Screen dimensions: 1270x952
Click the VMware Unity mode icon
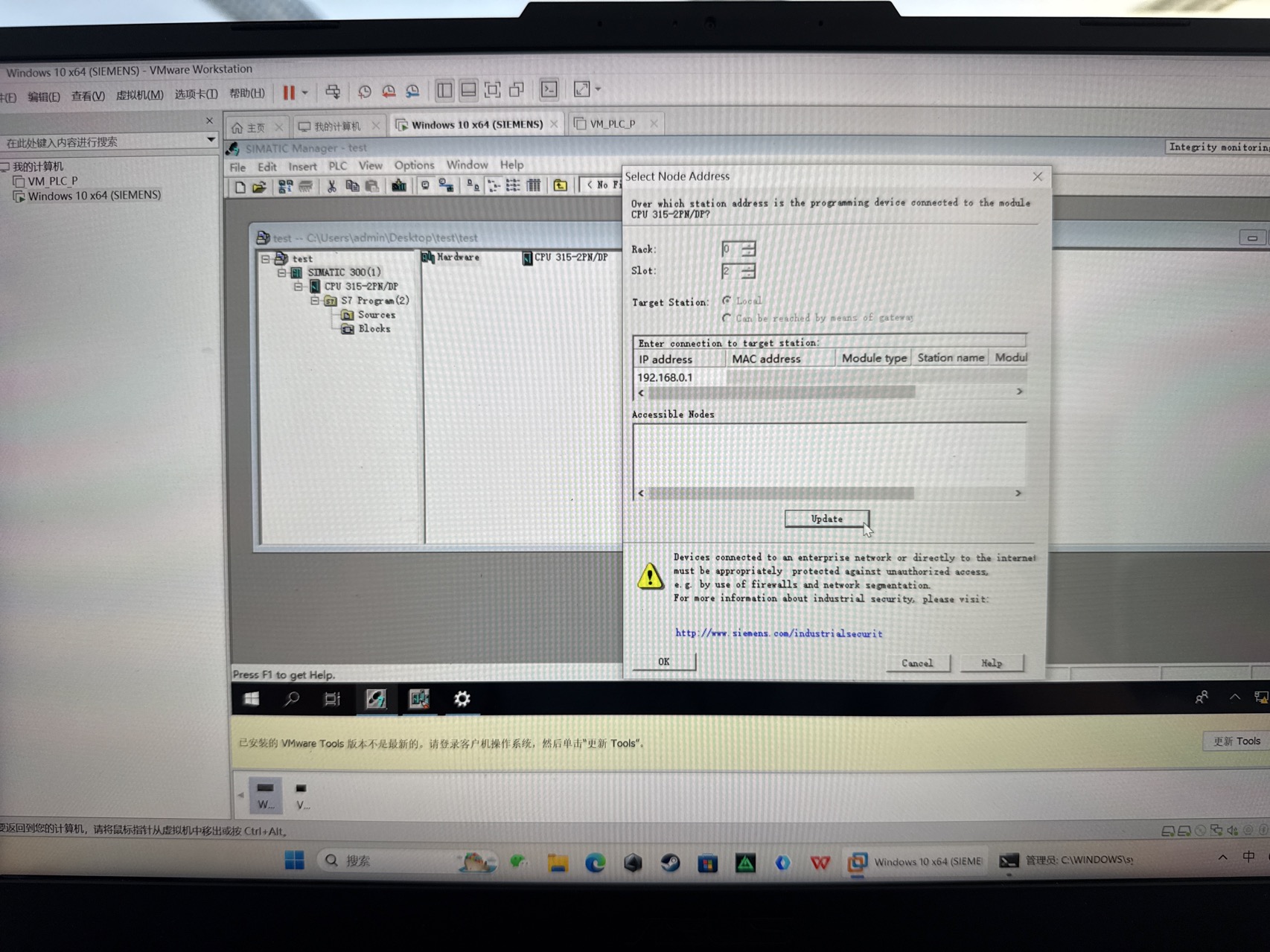pos(517,91)
